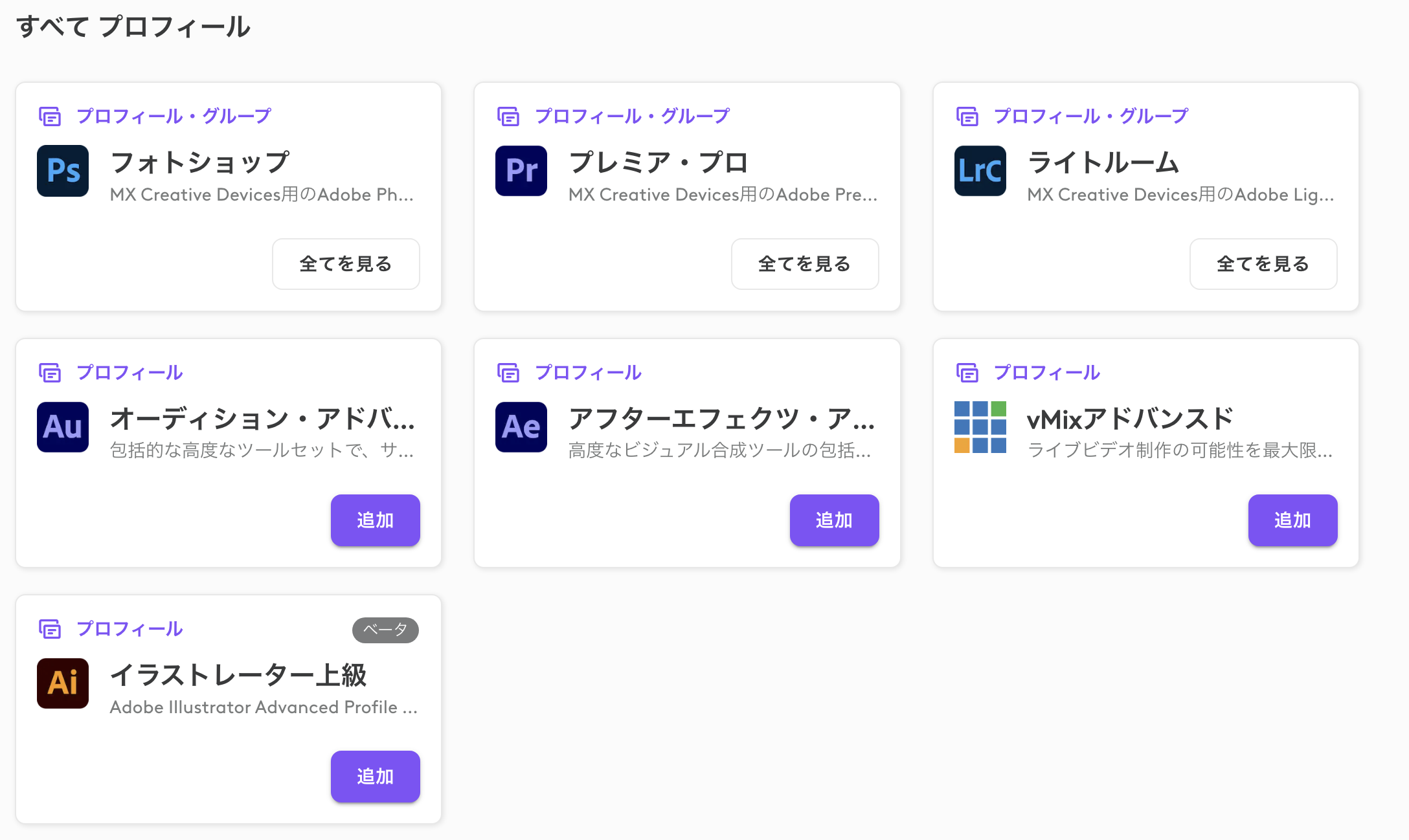Click the After Effects Ae icon
The image size is (1409, 840).
click(521, 427)
